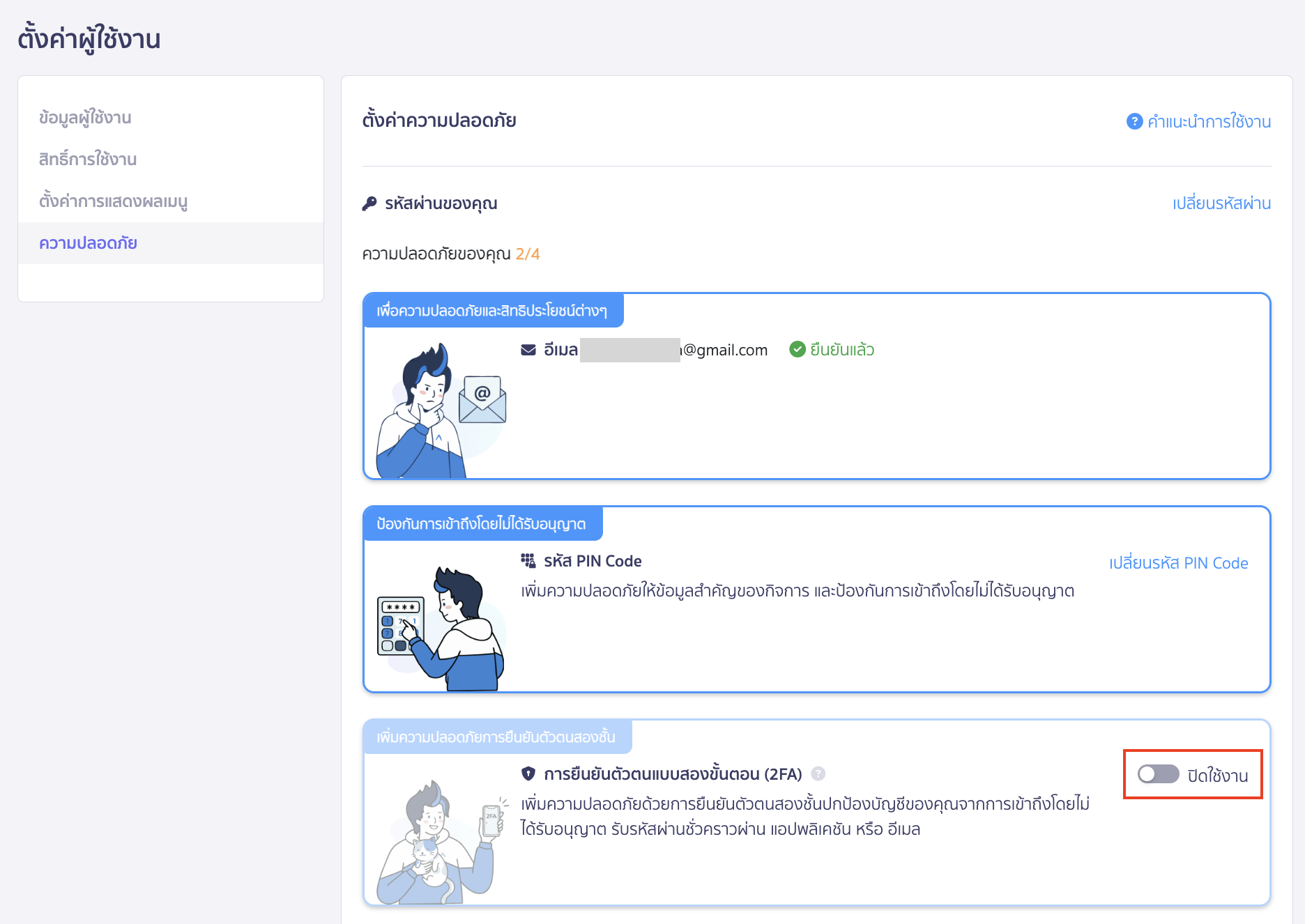Click the PIN keypad icon beside รหัส PIN Code

pyautogui.click(x=528, y=559)
